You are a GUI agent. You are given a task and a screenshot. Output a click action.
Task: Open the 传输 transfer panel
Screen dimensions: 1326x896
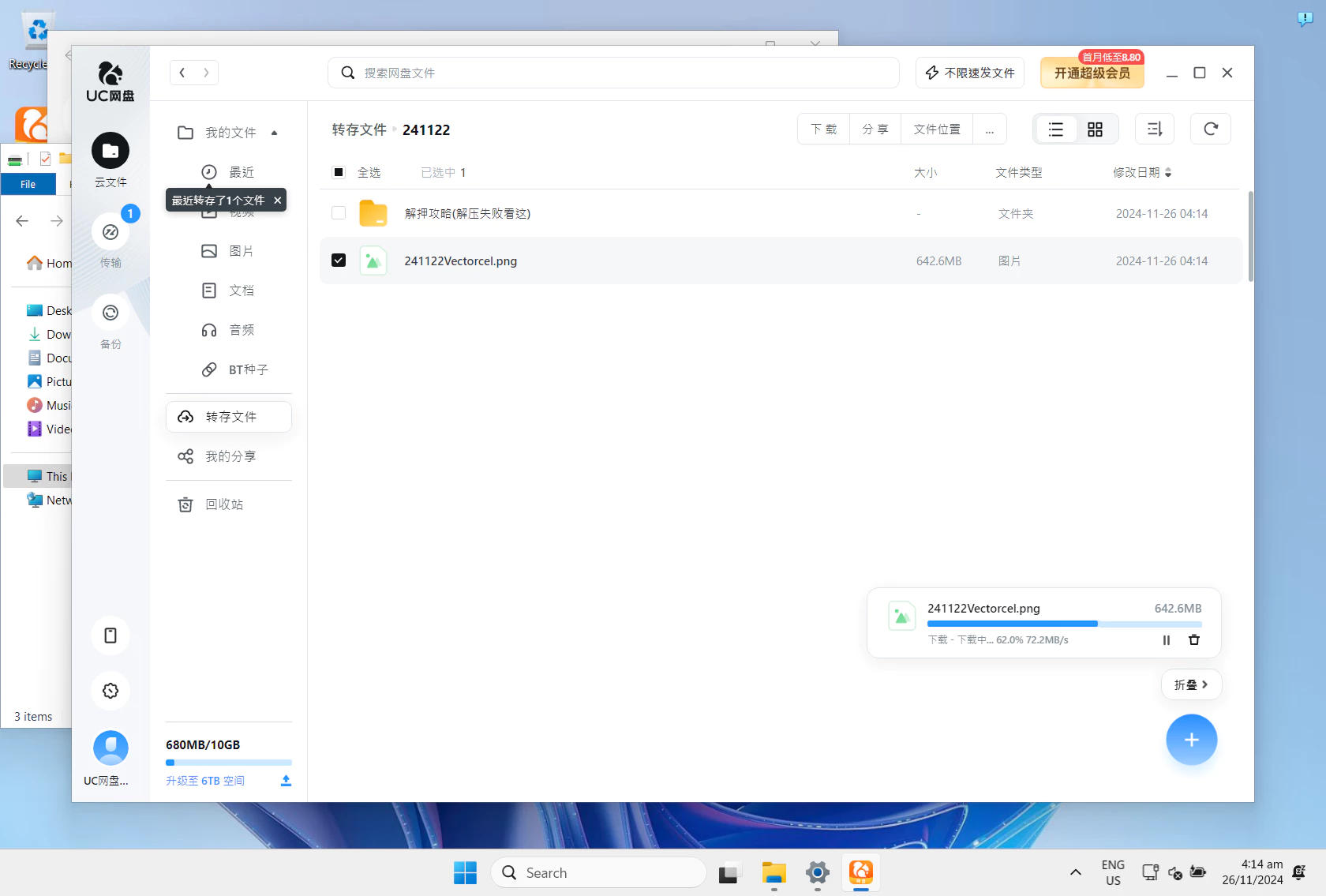pyautogui.click(x=110, y=241)
